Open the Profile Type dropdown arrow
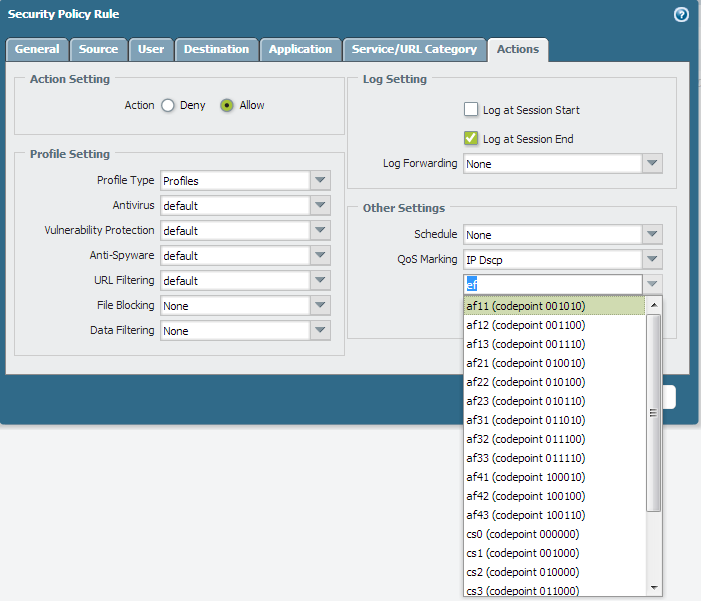This screenshot has width=701, height=601. point(320,181)
